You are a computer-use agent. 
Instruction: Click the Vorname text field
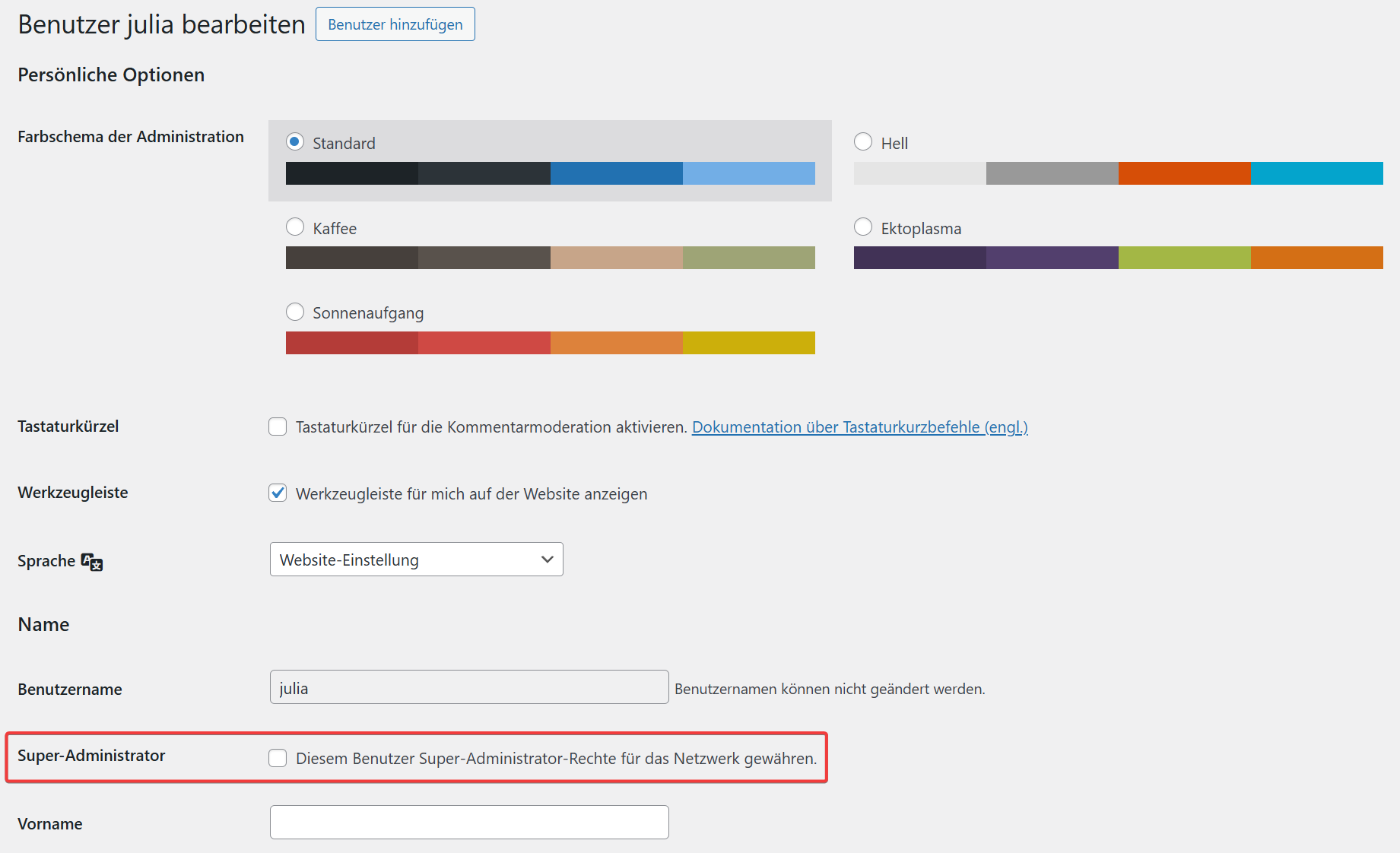tap(469, 822)
